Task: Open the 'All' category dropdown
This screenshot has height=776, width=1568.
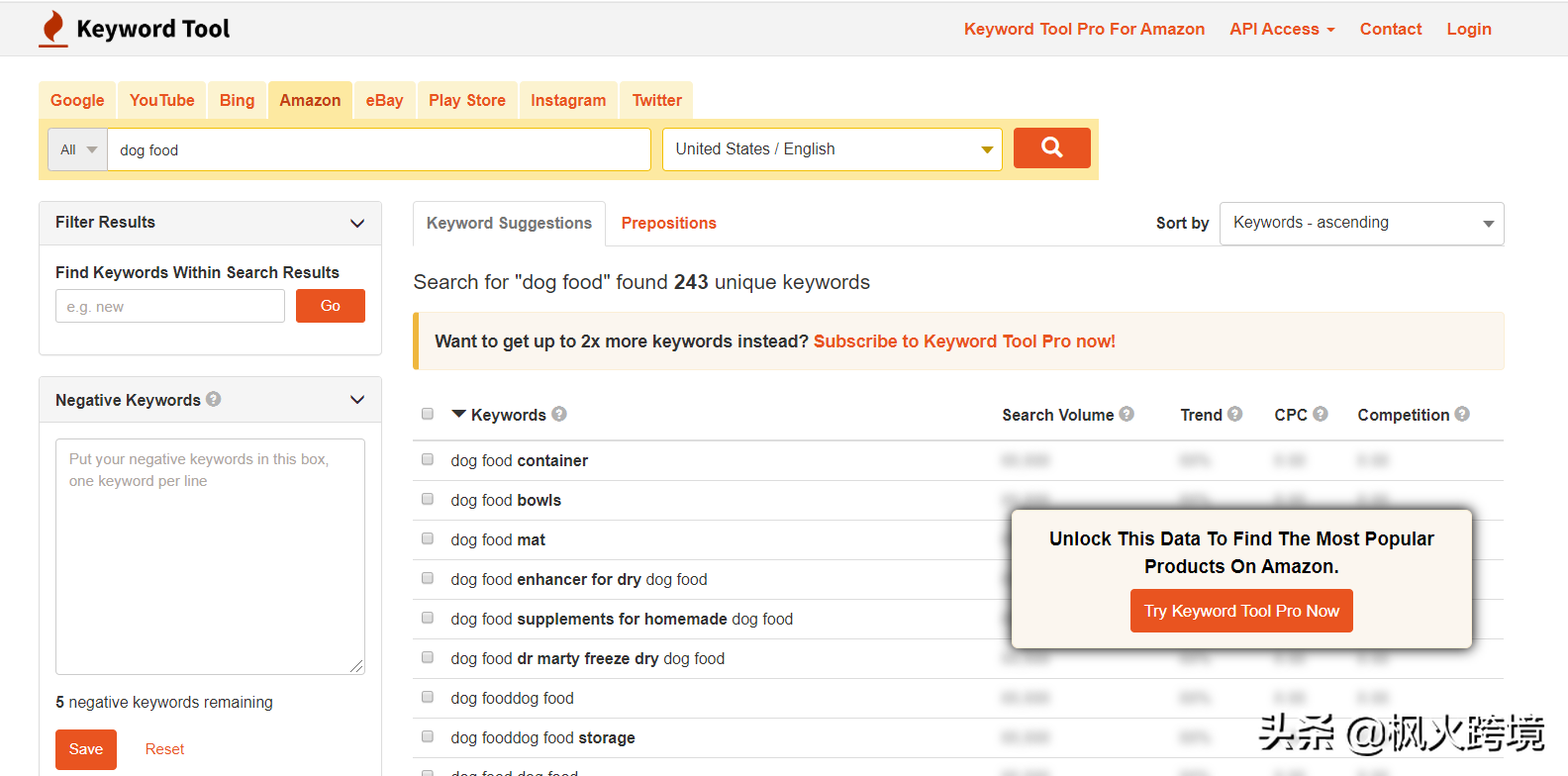Action: pyautogui.click(x=77, y=149)
